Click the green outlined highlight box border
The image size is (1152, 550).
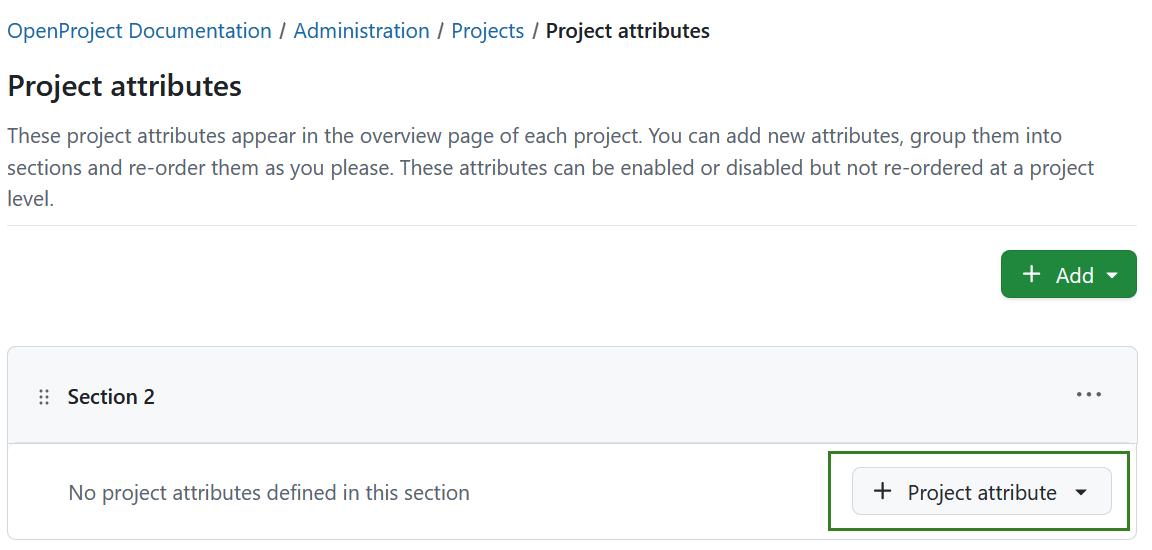point(978,453)
